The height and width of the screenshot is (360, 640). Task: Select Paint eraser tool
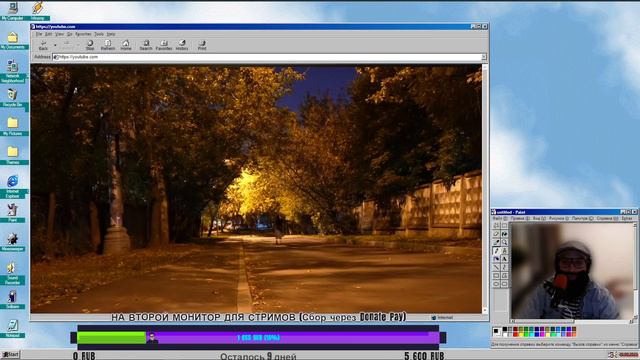[x=496, y=234]
